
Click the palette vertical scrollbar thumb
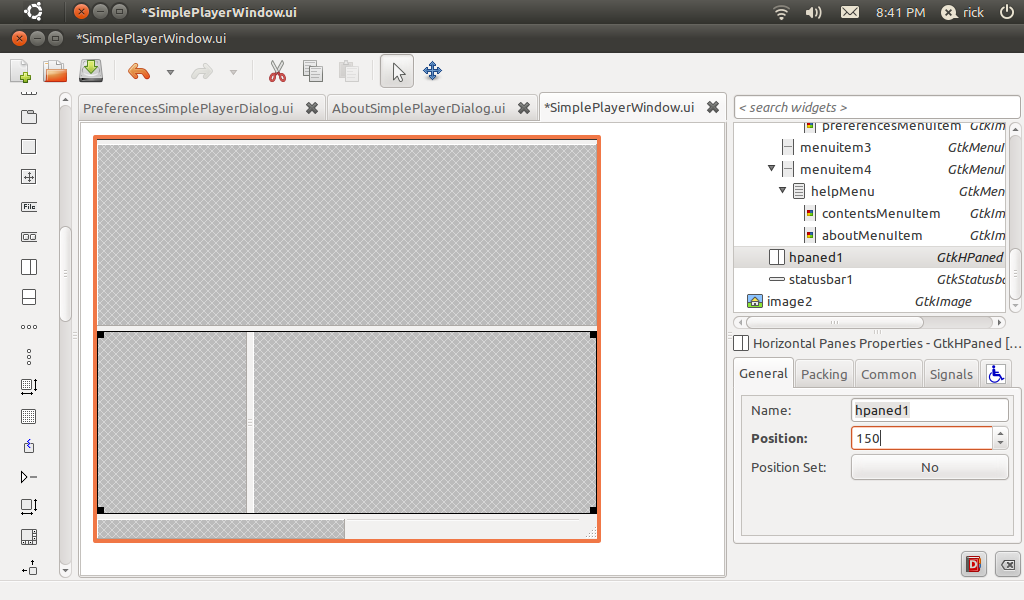[65, 274]
